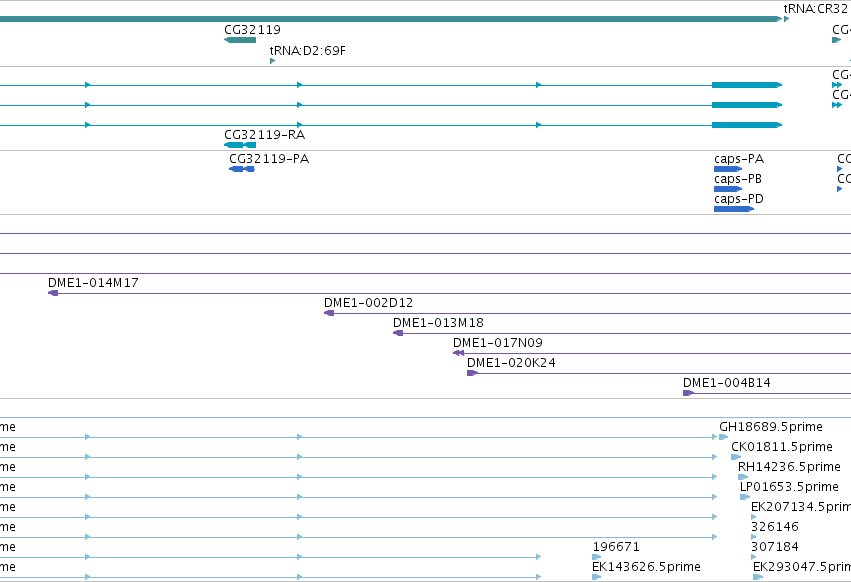The image size is (851, 582).
Task: Click the EK143626.5prime label text
Action: 646,567
